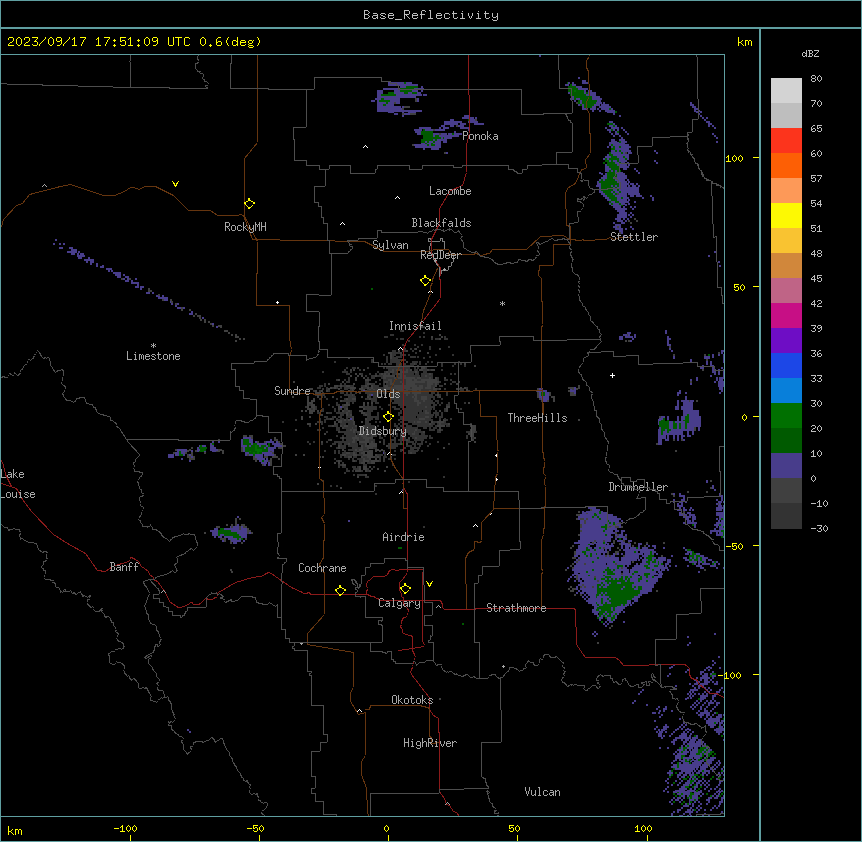
Task: Click the Drumheller label
Action: coord(638,487)
